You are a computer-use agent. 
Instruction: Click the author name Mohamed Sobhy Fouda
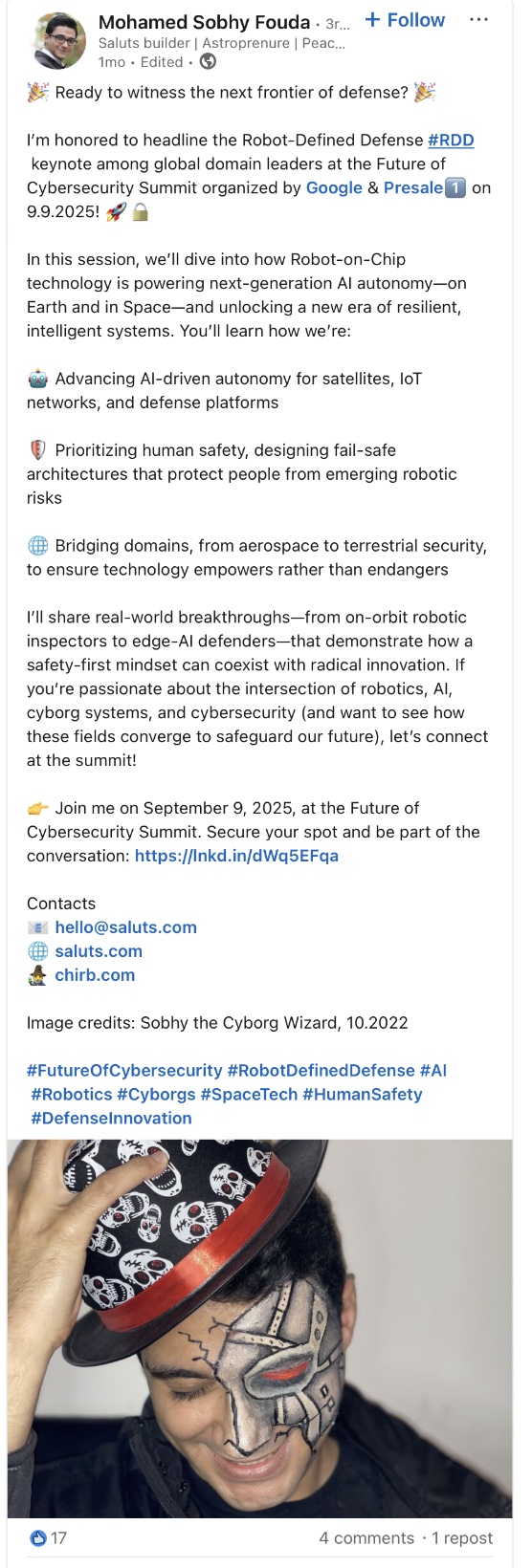[x=205, y=22]
